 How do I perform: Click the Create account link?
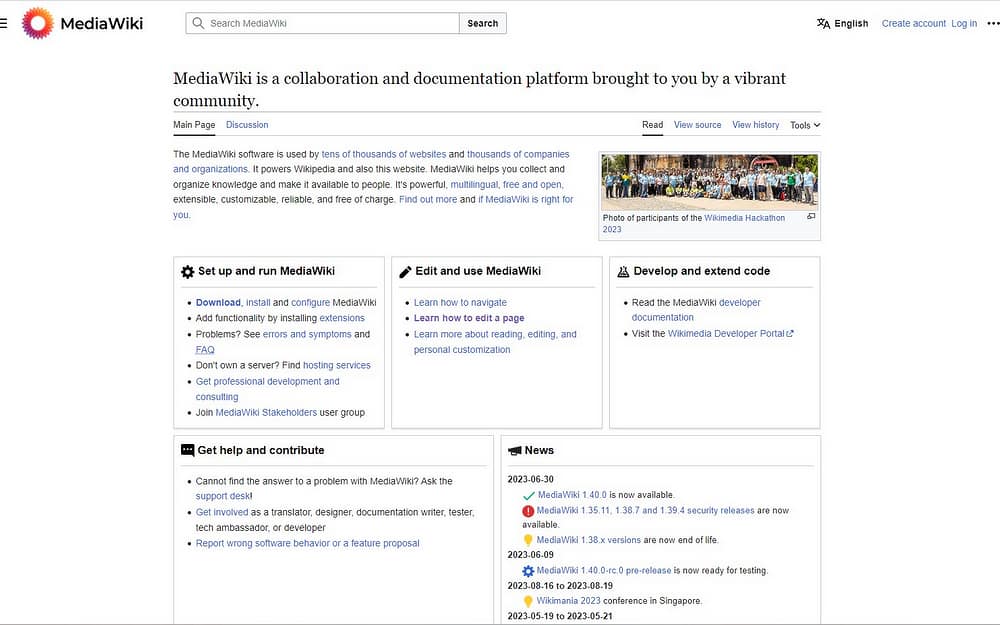pyautogui.click(x=913, y=23)
